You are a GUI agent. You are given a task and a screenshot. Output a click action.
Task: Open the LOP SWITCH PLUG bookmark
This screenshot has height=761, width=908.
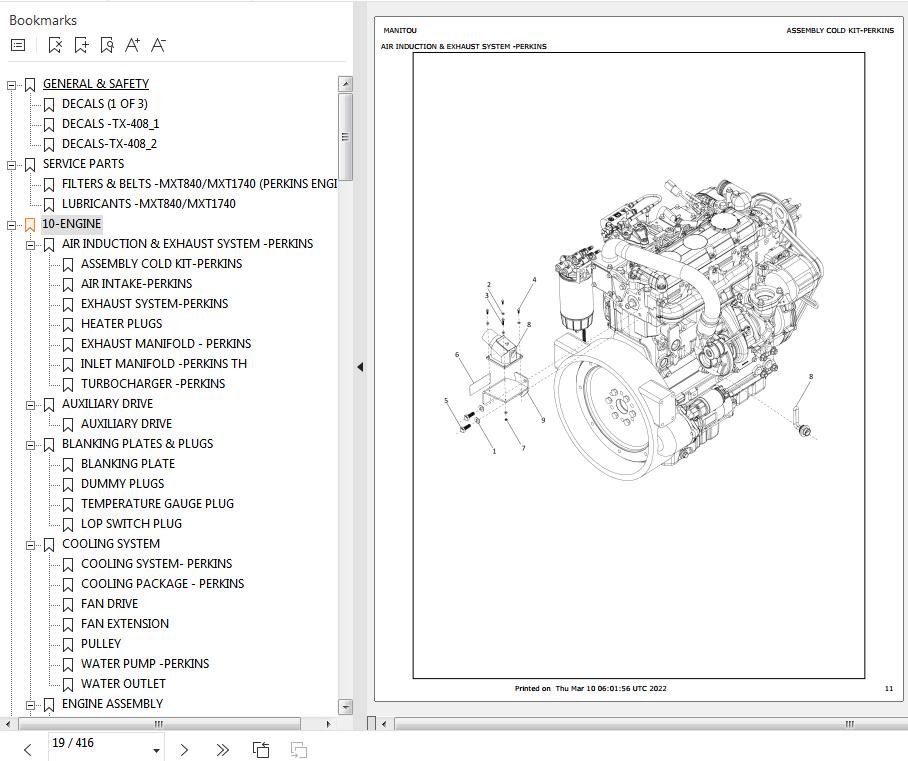pos(131,524)
